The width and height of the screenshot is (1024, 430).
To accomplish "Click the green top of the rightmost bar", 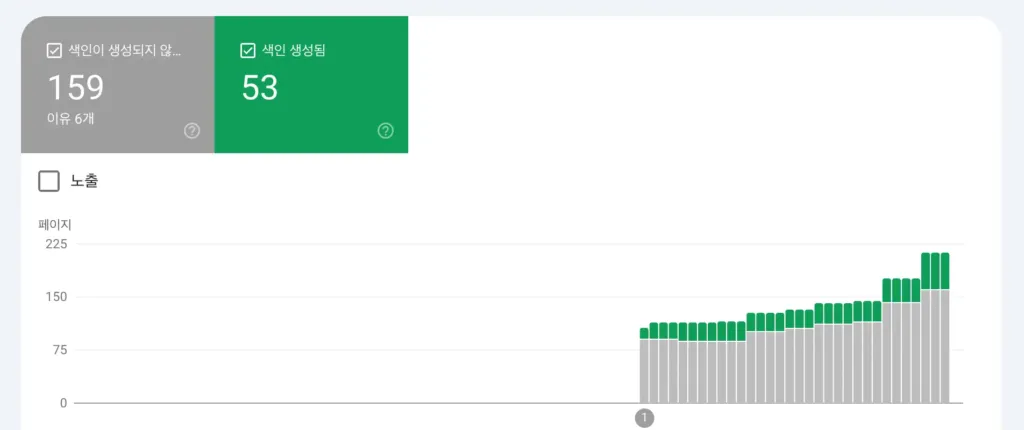I will (944, 270).
